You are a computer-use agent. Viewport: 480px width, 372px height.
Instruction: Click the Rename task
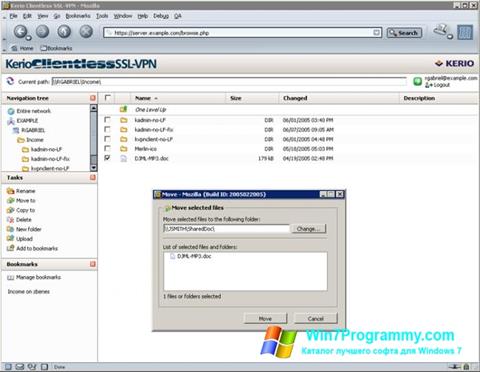[21, 191]
